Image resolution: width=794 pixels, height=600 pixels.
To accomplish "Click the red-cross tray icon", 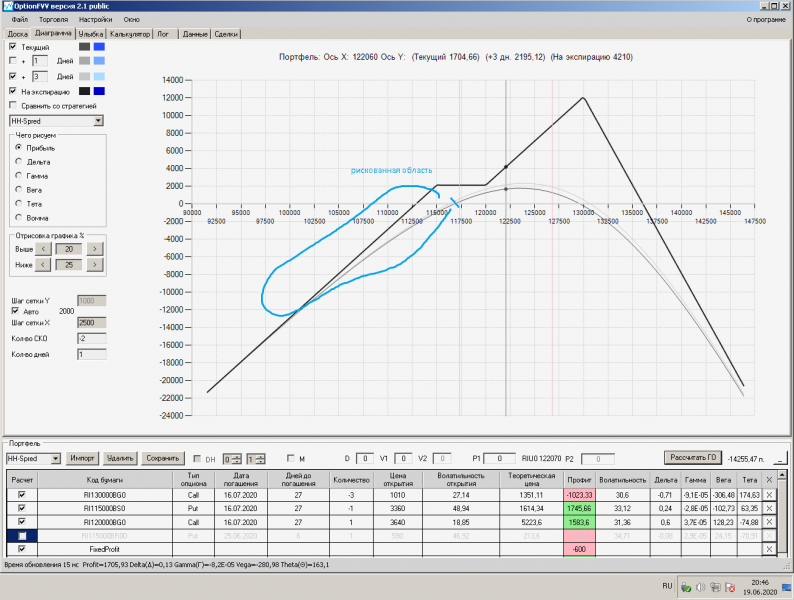I will (x=730, y=587).
